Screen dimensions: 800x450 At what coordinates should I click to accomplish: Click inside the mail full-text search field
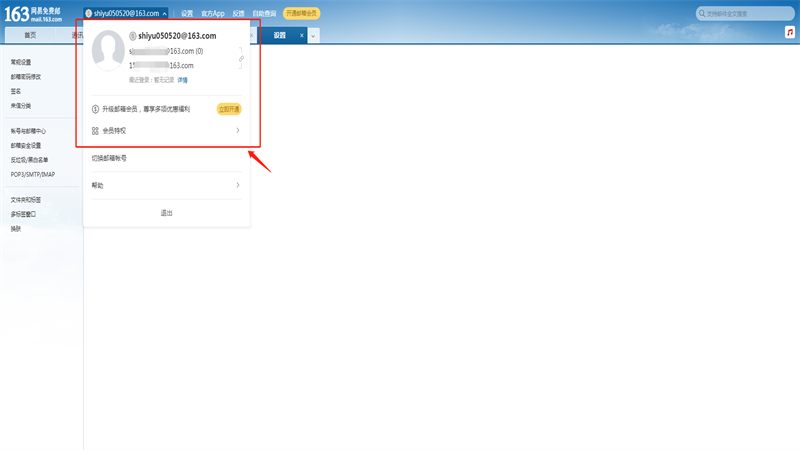coord(745,13)
